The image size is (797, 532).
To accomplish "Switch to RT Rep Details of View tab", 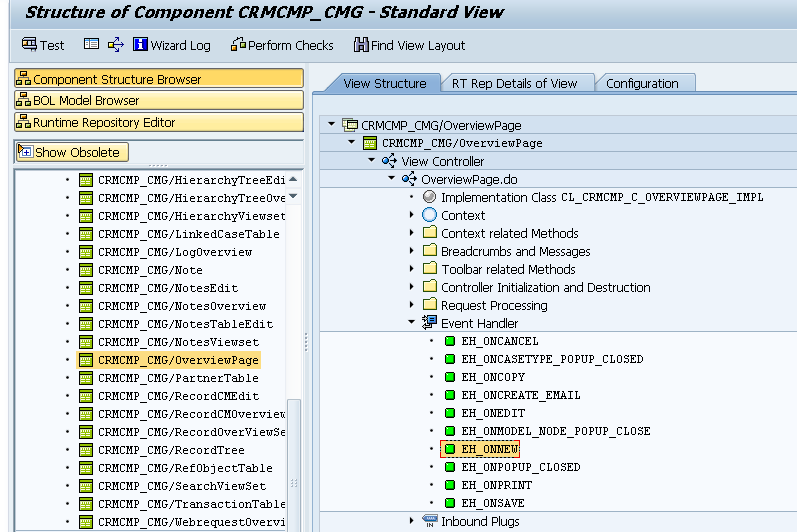I will pyautogui.click(x=514, y=84).
